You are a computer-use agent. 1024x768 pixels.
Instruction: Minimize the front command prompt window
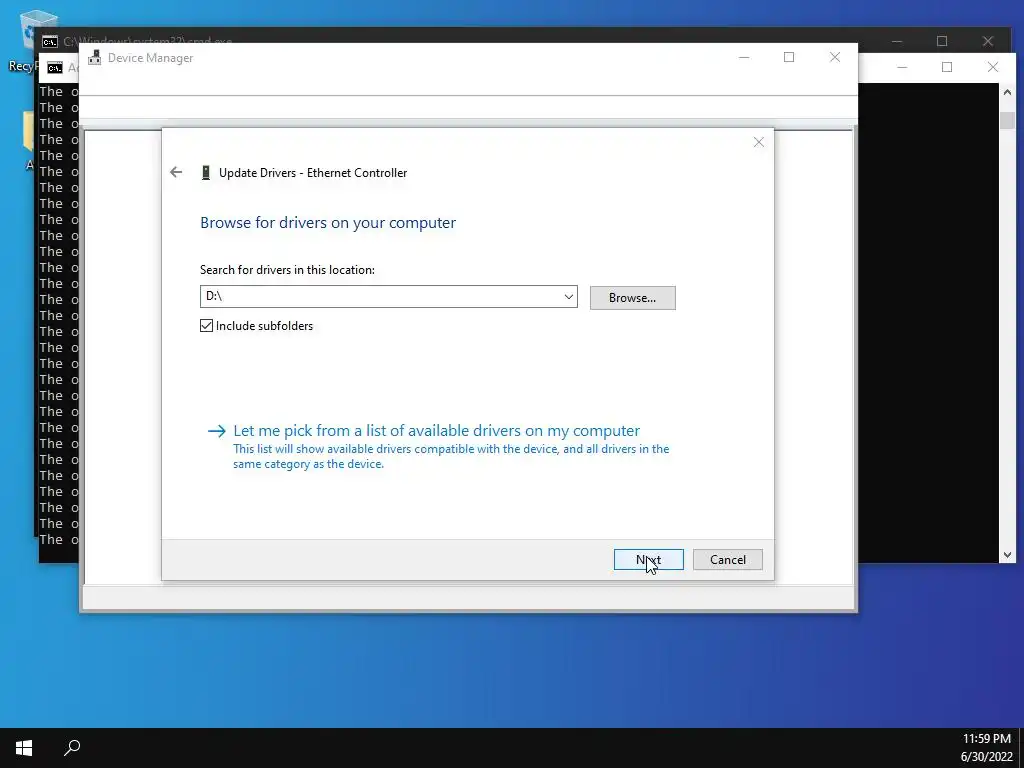point(902,67)
